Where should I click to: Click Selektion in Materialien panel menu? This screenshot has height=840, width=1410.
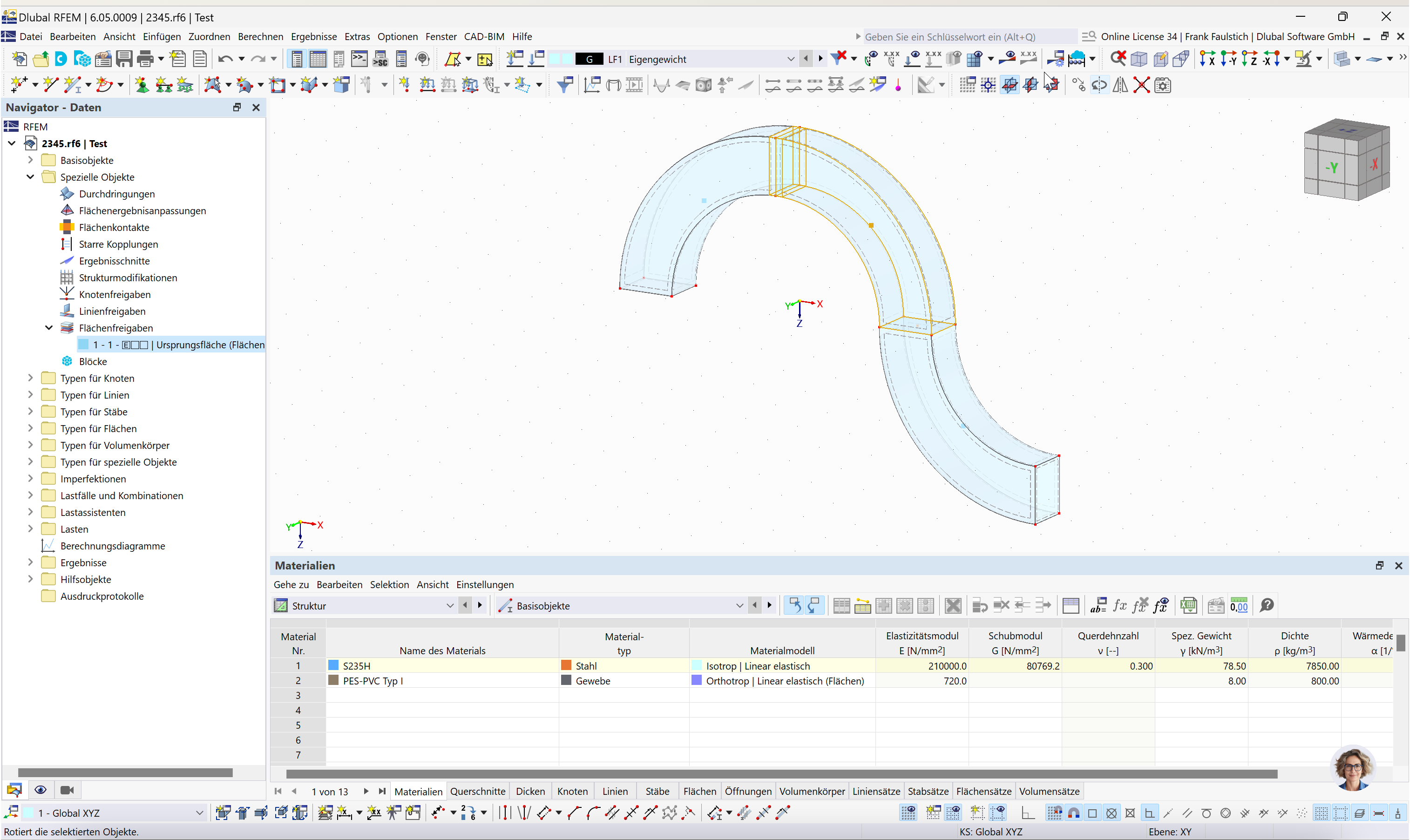pos(389,585)
